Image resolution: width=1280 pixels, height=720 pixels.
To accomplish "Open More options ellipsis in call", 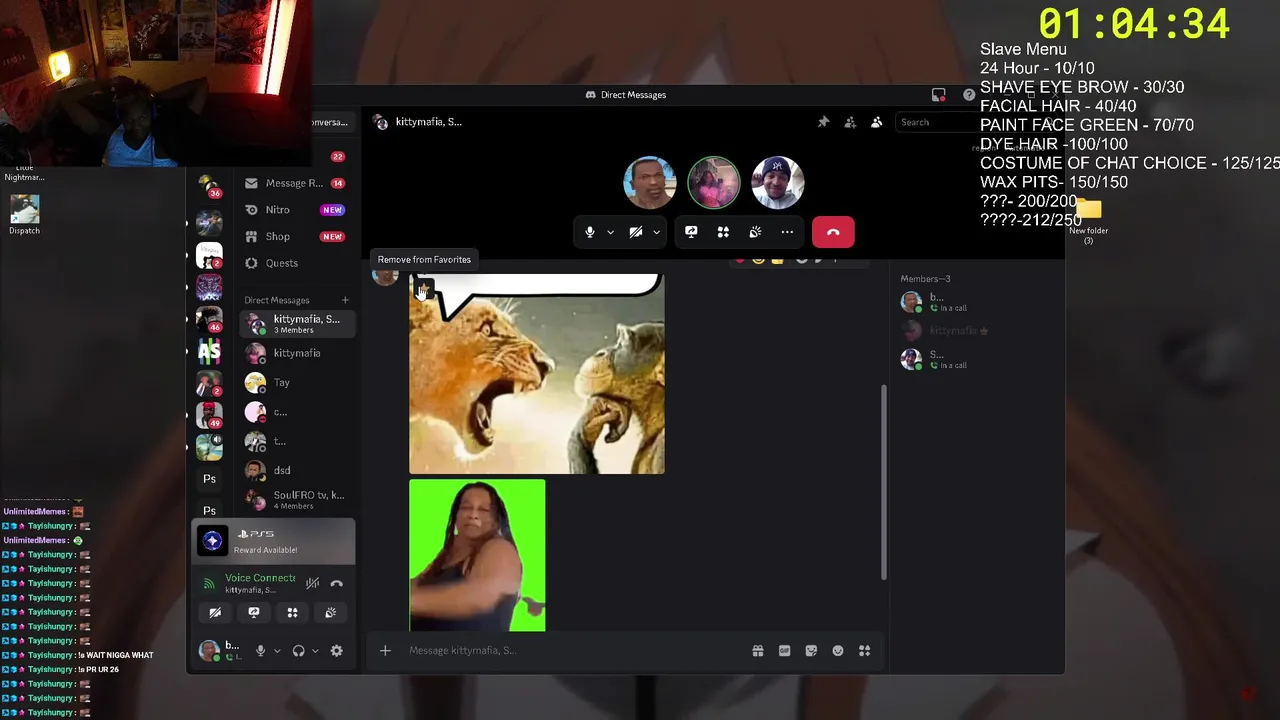I will click(787, 232).
